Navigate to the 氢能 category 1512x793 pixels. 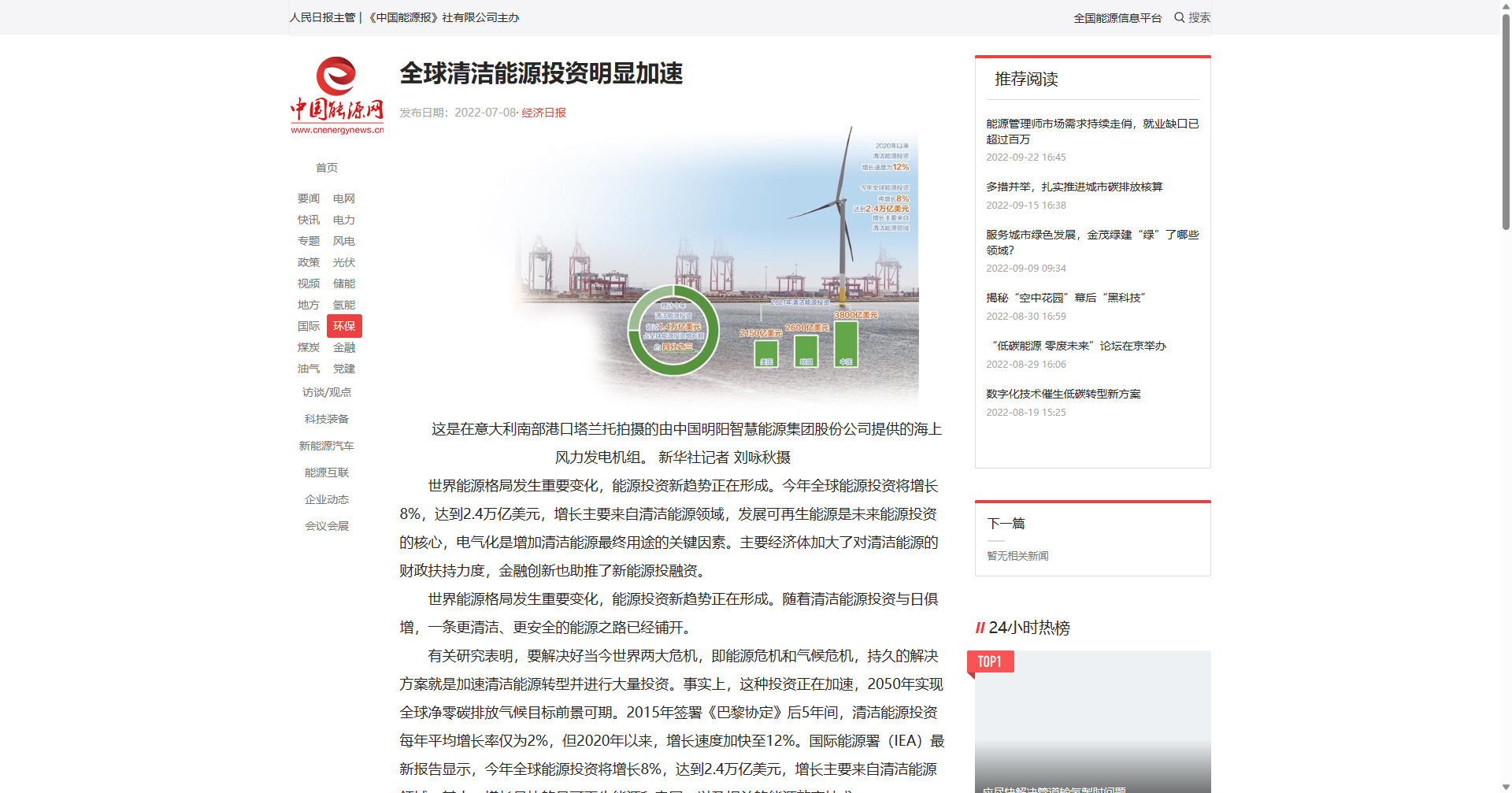pyautogui.click(x=344, y=305)
